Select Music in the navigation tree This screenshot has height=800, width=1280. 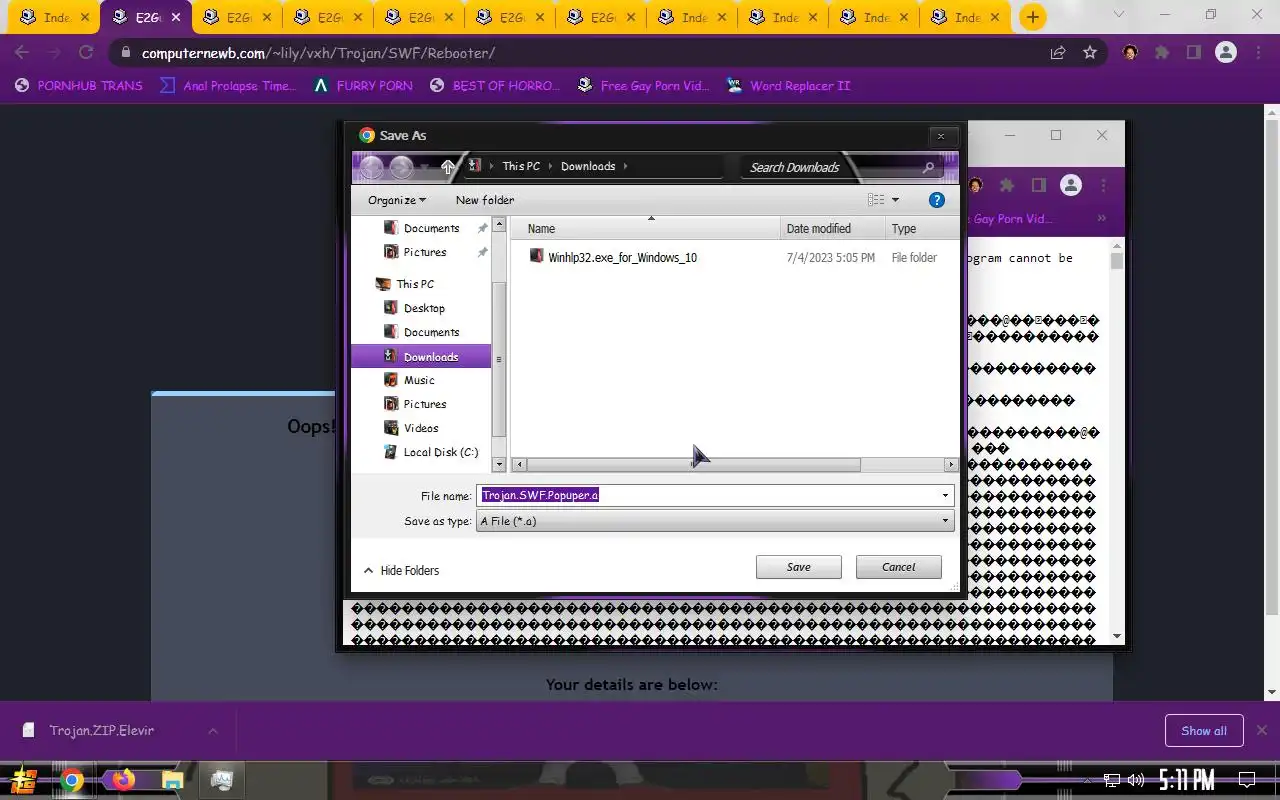(x=419, y=380)
